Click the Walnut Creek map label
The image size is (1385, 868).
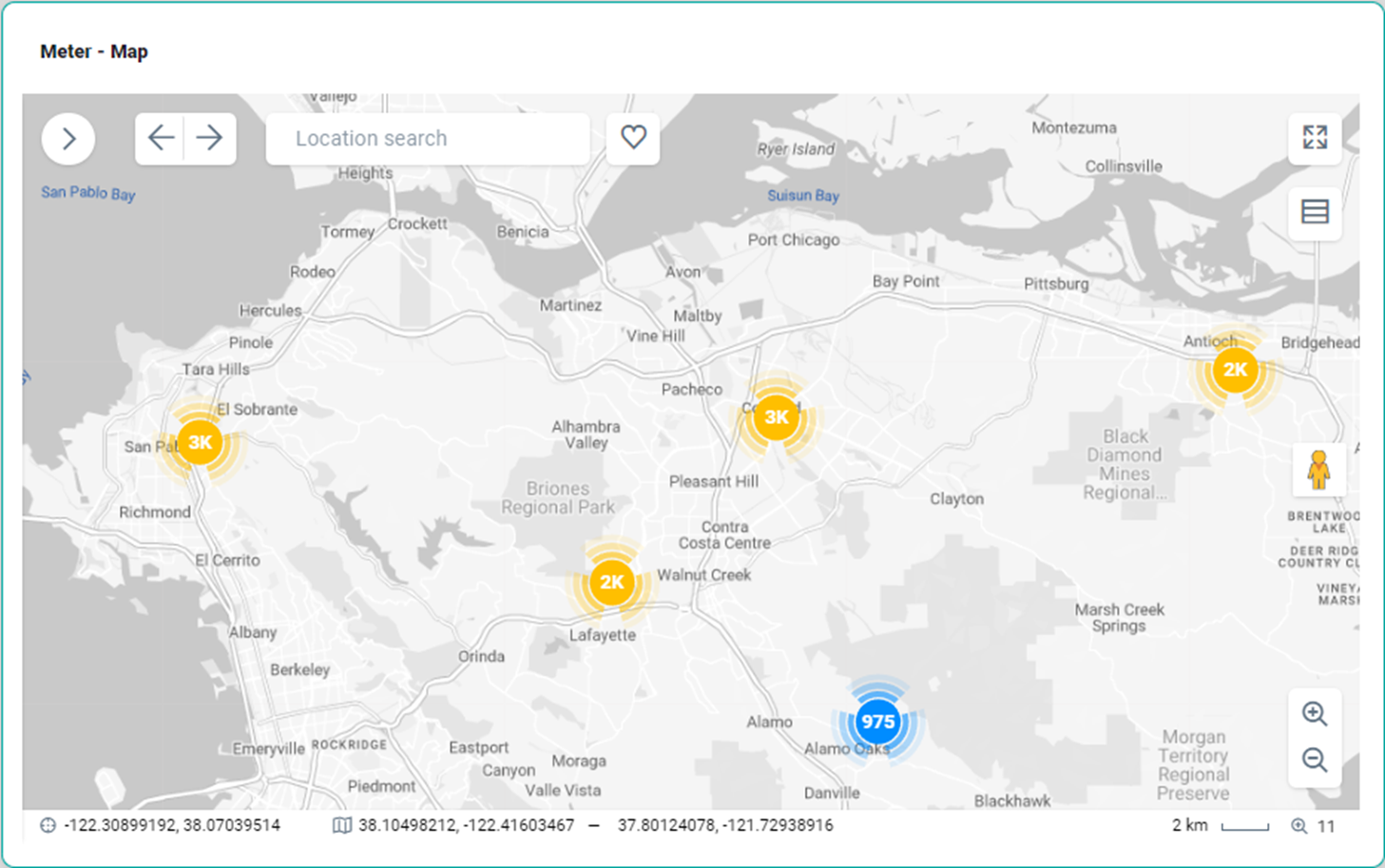click(703, 575)
